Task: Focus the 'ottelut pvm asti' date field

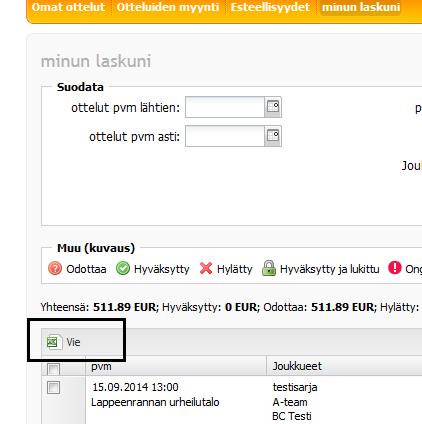Action: (x=225, y=136)
